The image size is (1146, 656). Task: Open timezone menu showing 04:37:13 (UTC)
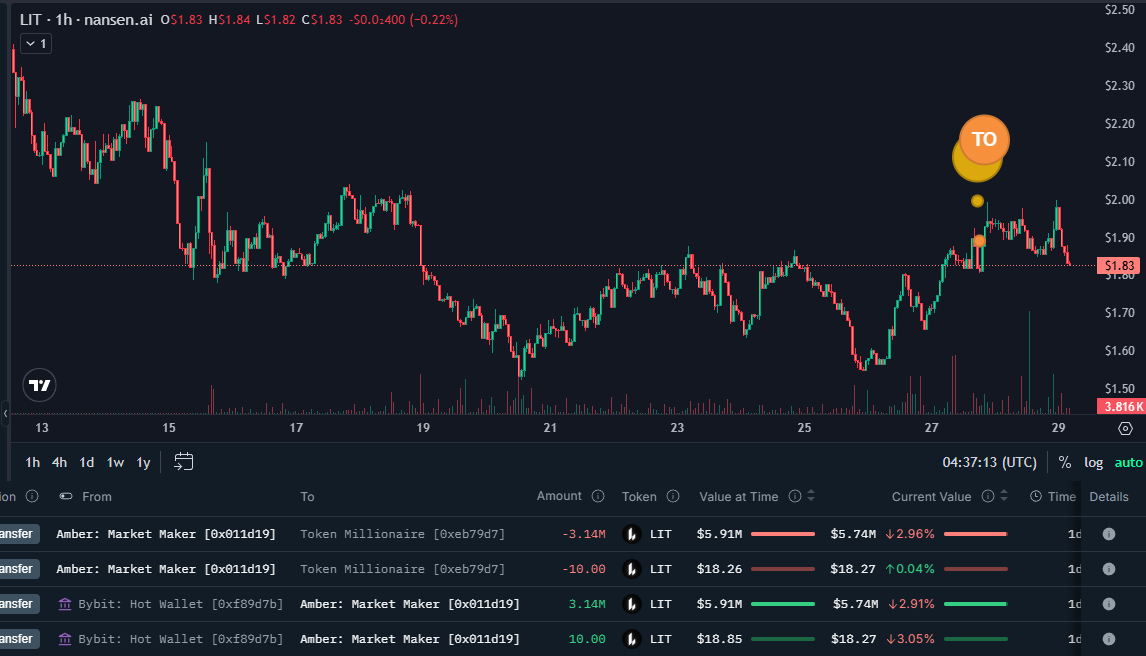click(x=990, y=462)
